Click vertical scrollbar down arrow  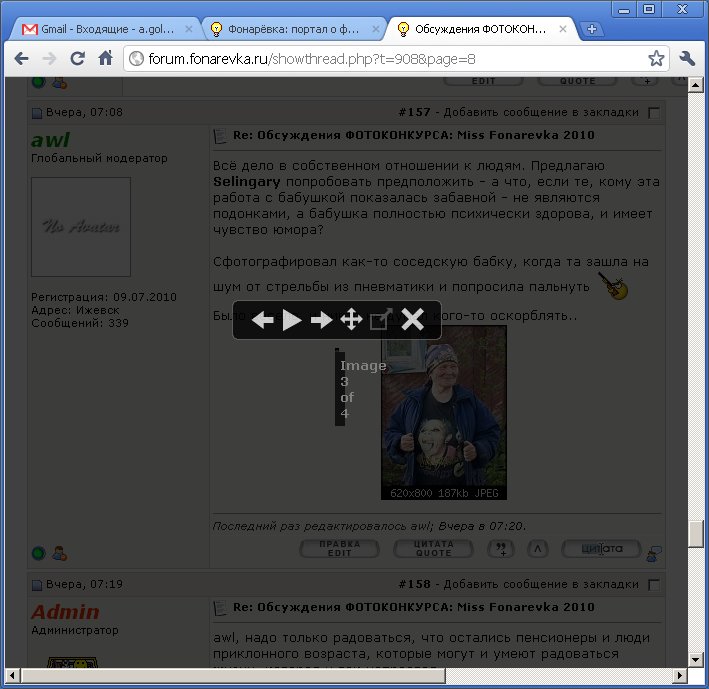tap(695, 660)
